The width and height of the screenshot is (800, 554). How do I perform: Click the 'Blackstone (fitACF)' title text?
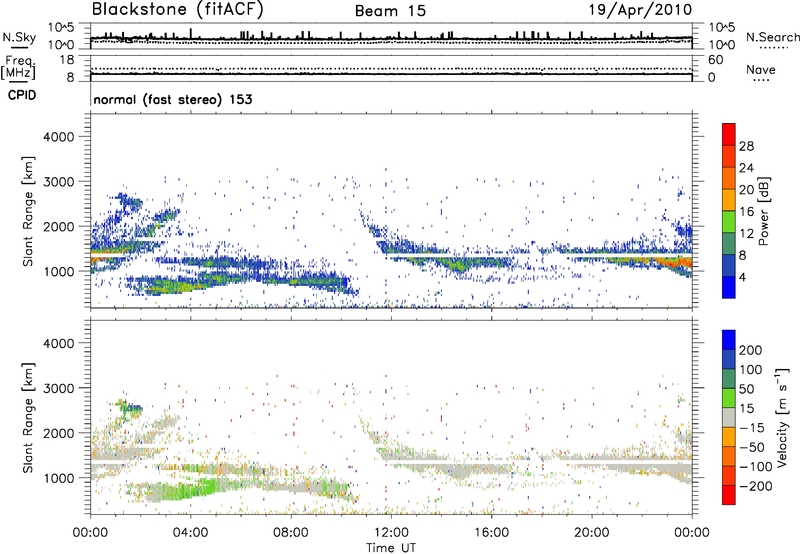pyautogui.click(x=178, y=10)
